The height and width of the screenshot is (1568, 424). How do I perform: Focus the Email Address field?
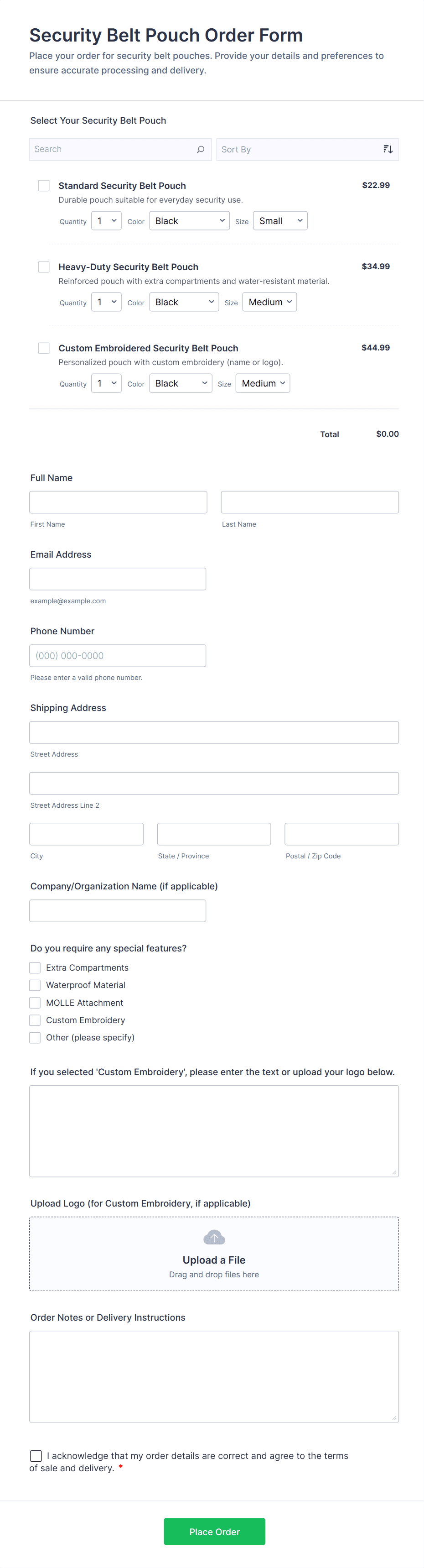click(118, 579)
